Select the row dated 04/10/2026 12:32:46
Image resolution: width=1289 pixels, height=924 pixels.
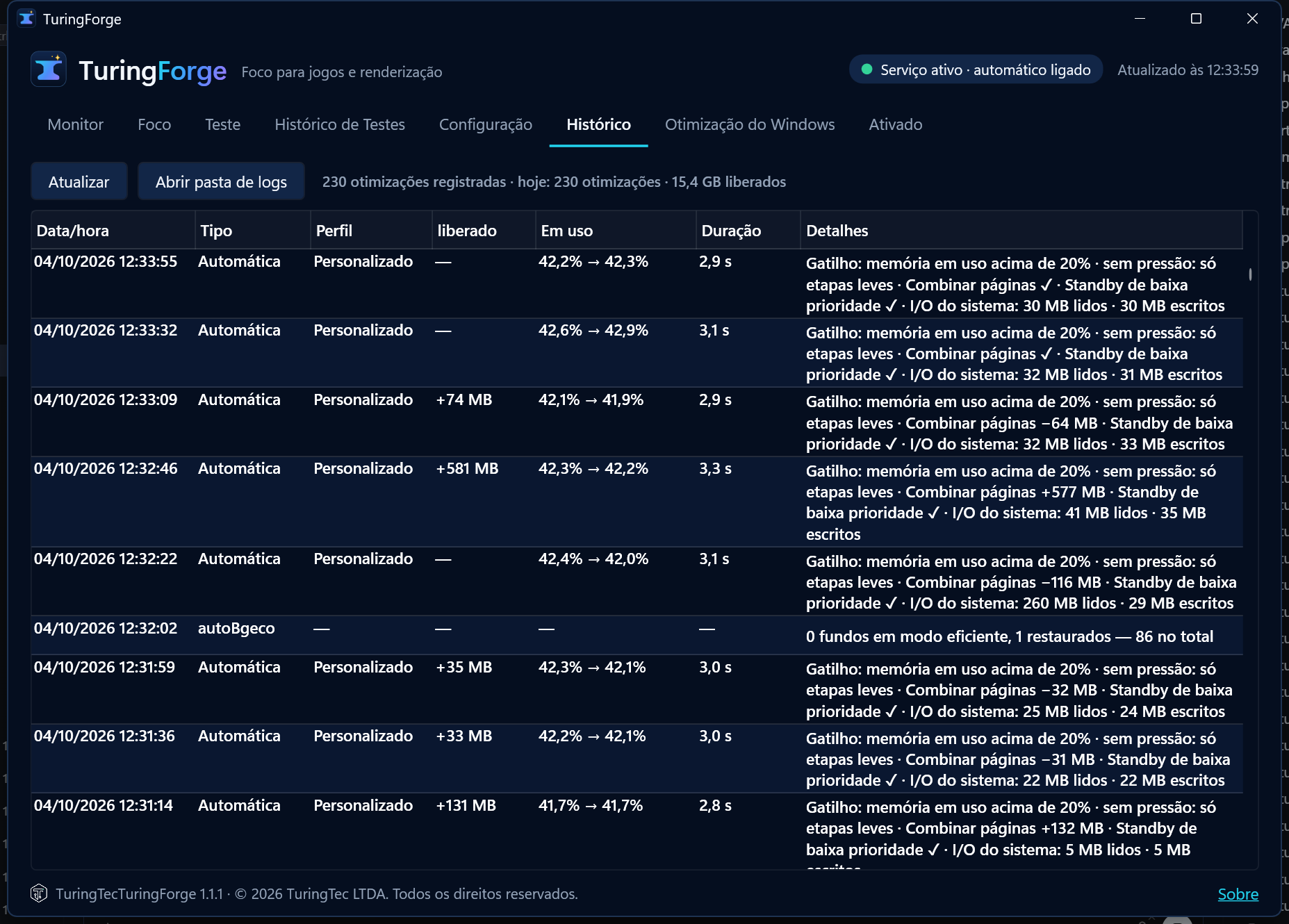pos(637,502)
